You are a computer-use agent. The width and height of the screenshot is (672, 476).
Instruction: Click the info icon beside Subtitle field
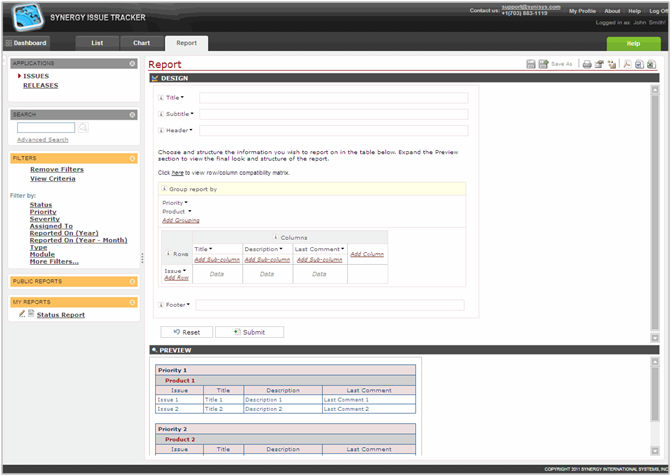coord(161,114)
